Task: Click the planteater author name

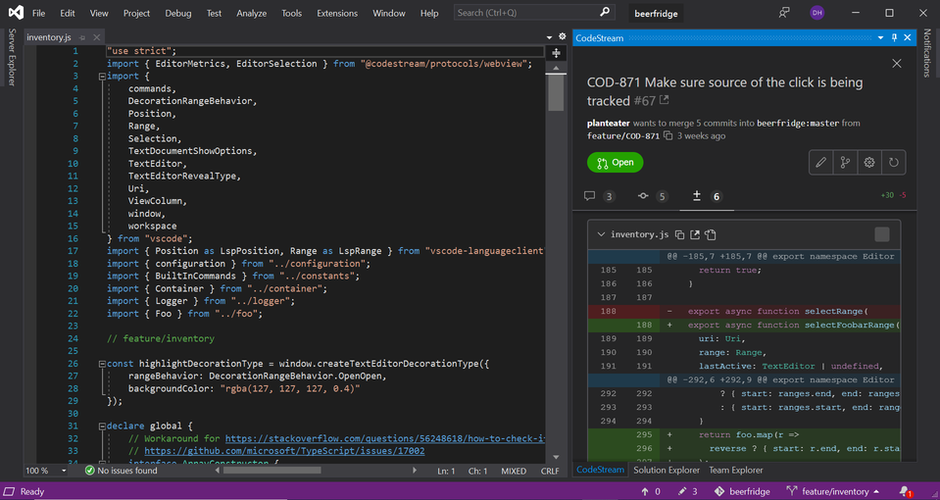Action: [608, 124]
